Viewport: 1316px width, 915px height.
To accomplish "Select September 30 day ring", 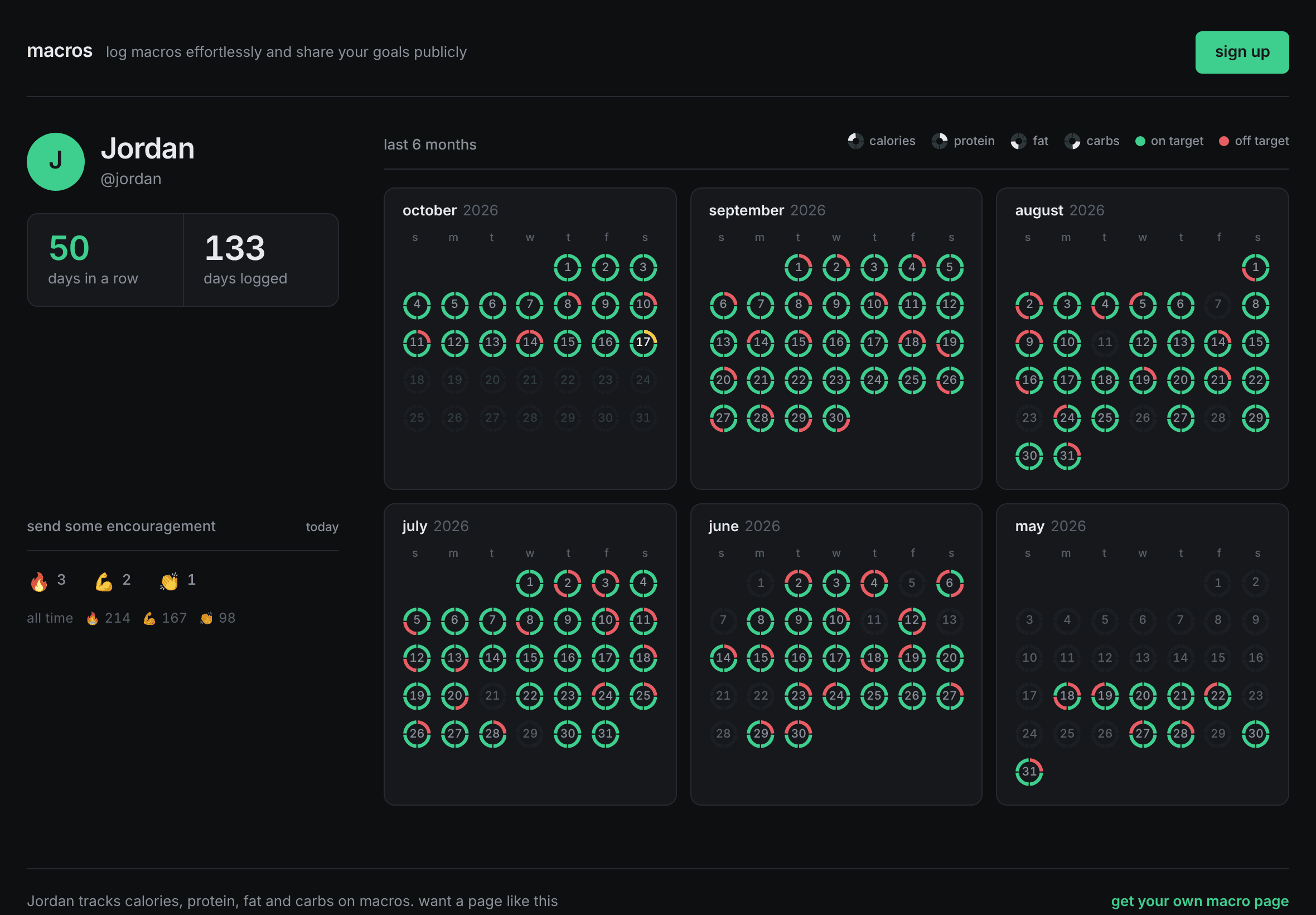I will coord(836,418).
